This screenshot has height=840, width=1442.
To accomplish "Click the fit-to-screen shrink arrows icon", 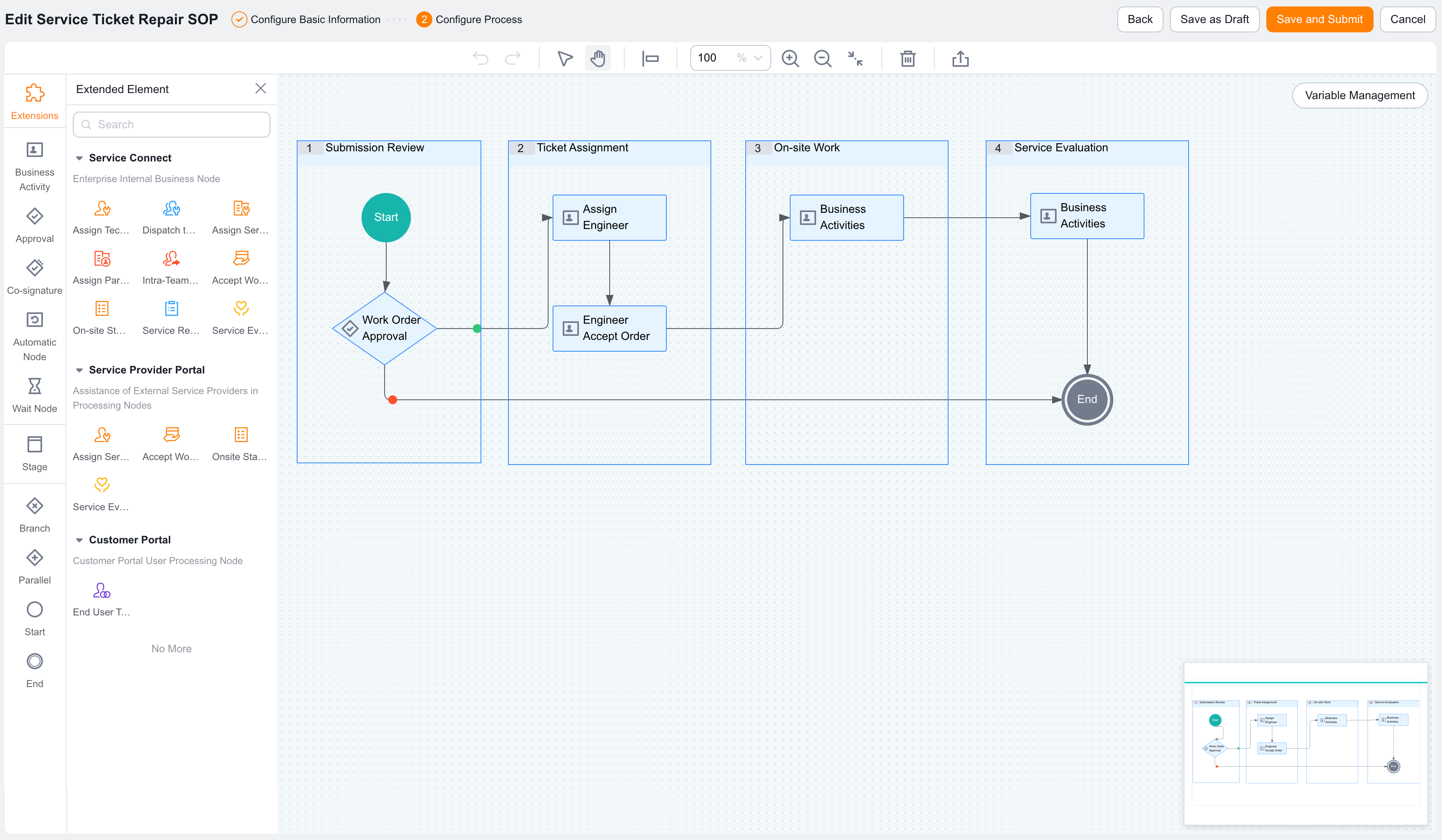I will (x=855, y=58).
